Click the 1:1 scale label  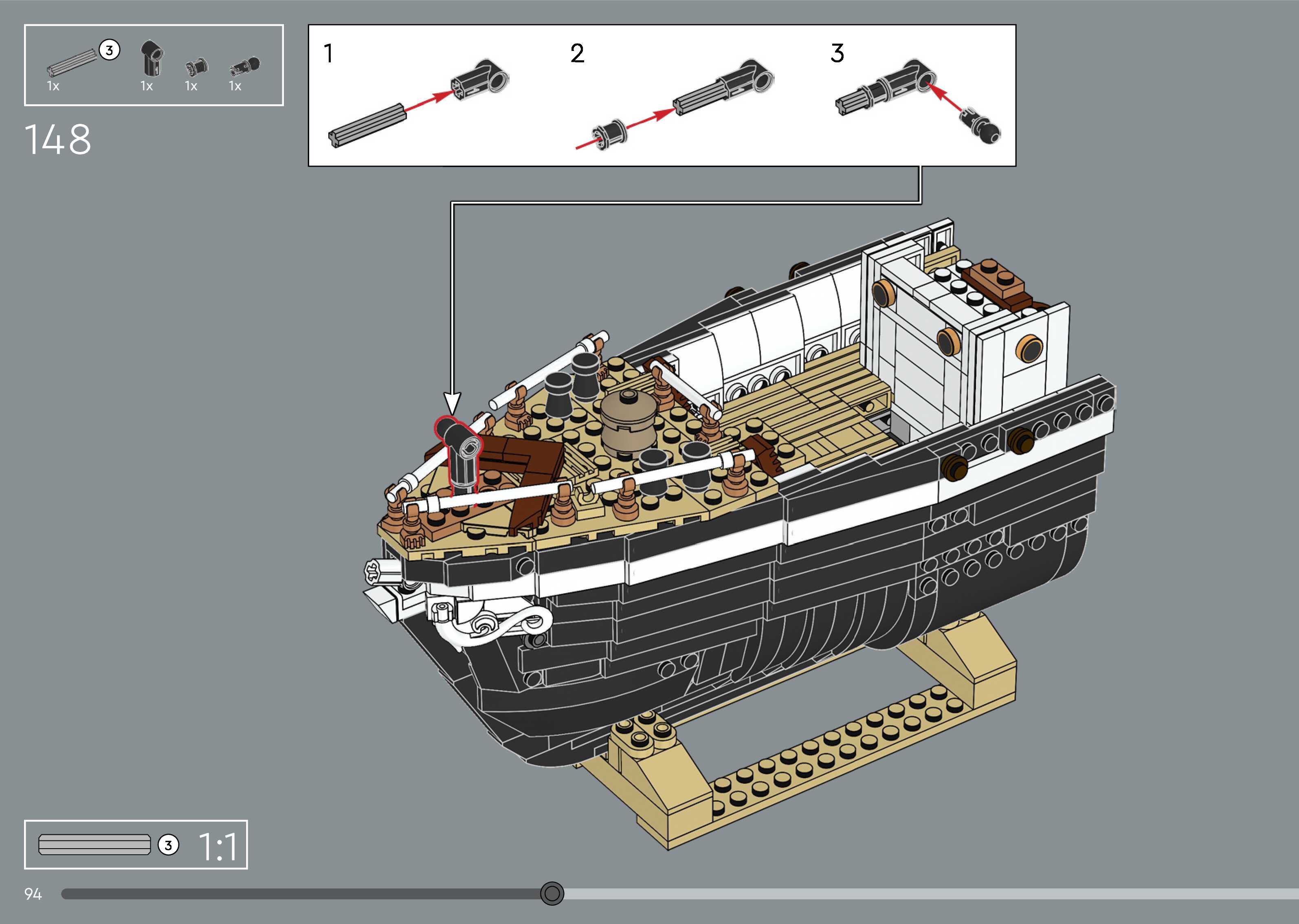(x=218, y=847)
